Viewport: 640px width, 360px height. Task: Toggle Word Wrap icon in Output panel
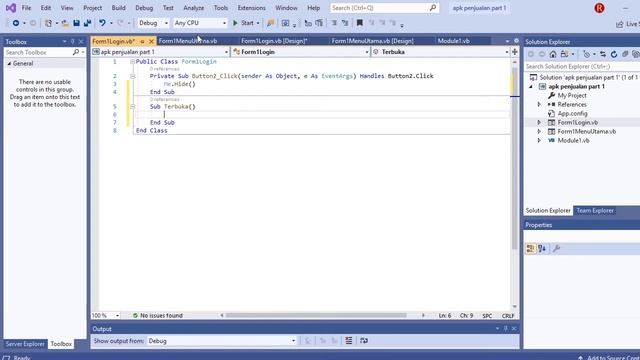(x=364, y=341)
